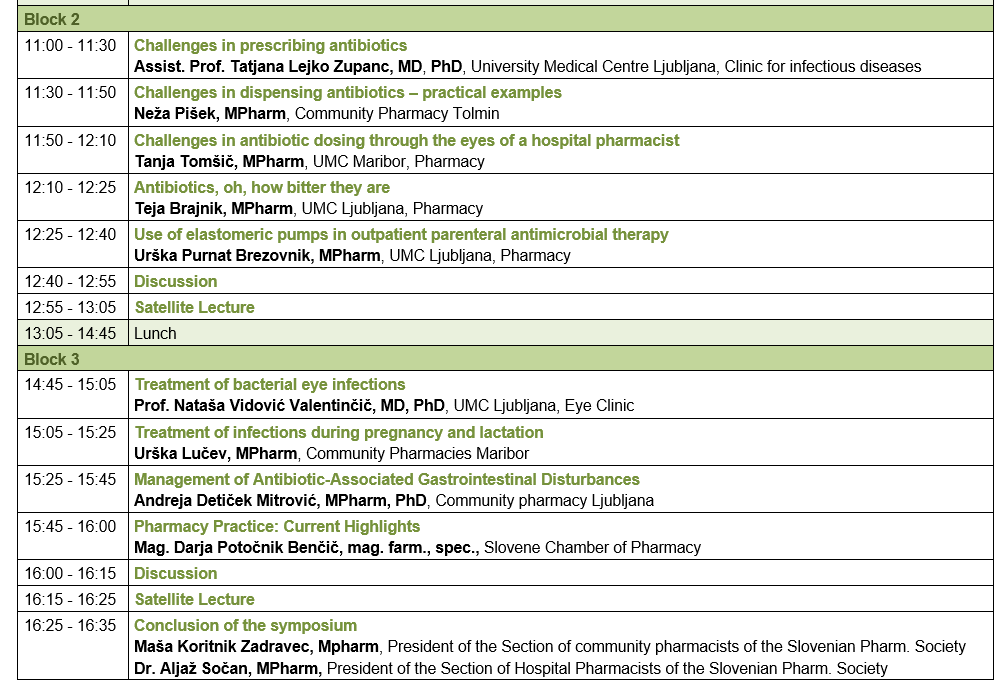Click the Lunch row label
The image size is (998, 682).
(155, 334)
